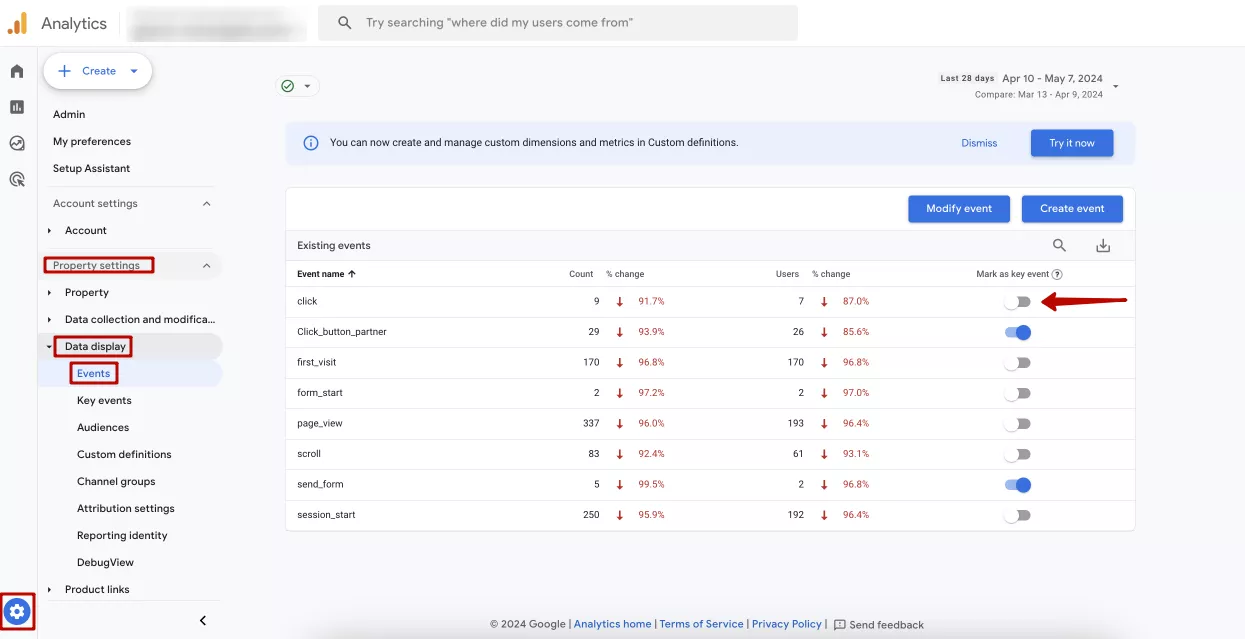The height and width of the screenshot is (639, 1245).
Task: Click the Send feedback icon in footer
Action: (840, 625)
